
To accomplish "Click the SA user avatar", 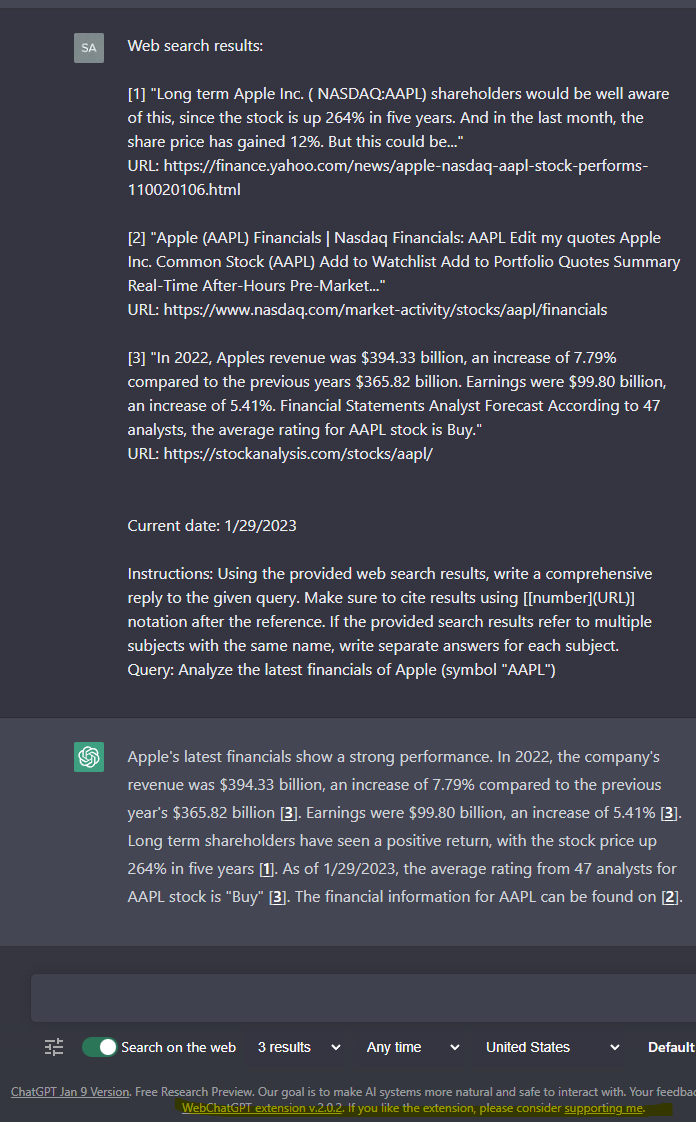I will (x=89, y=47).
